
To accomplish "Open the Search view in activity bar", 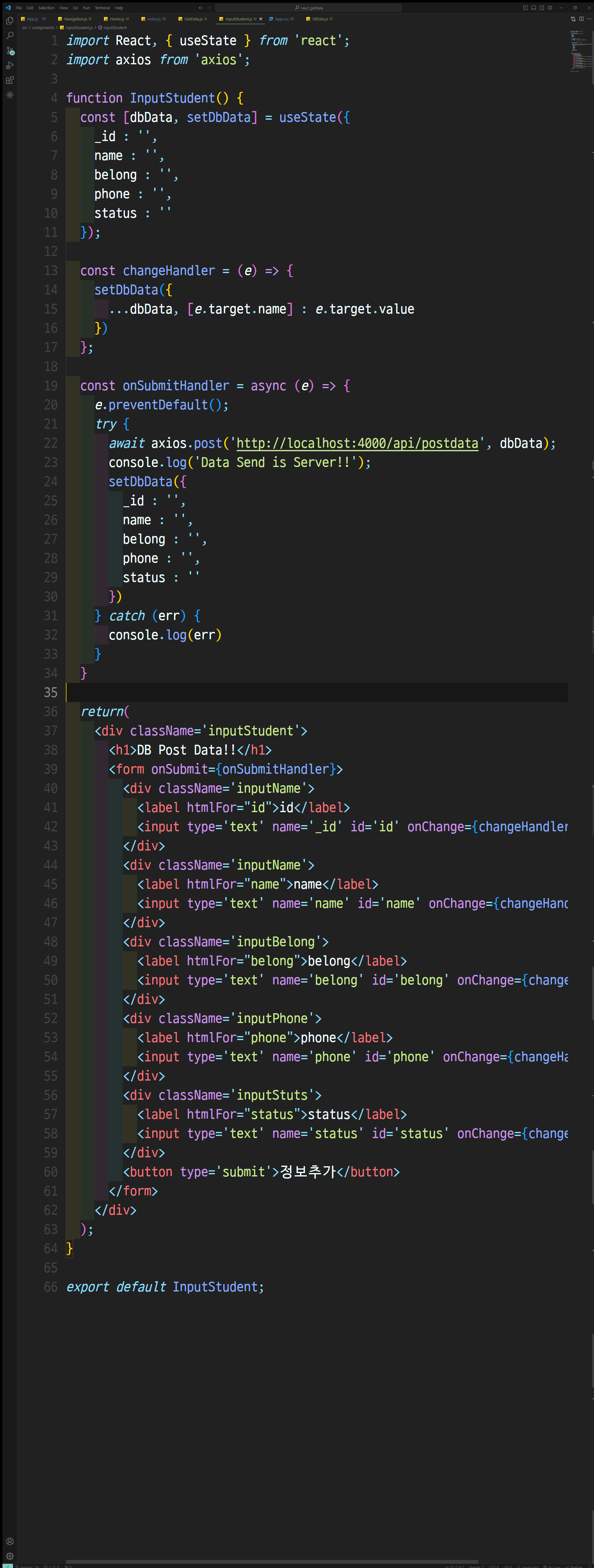I will point(10,35).
